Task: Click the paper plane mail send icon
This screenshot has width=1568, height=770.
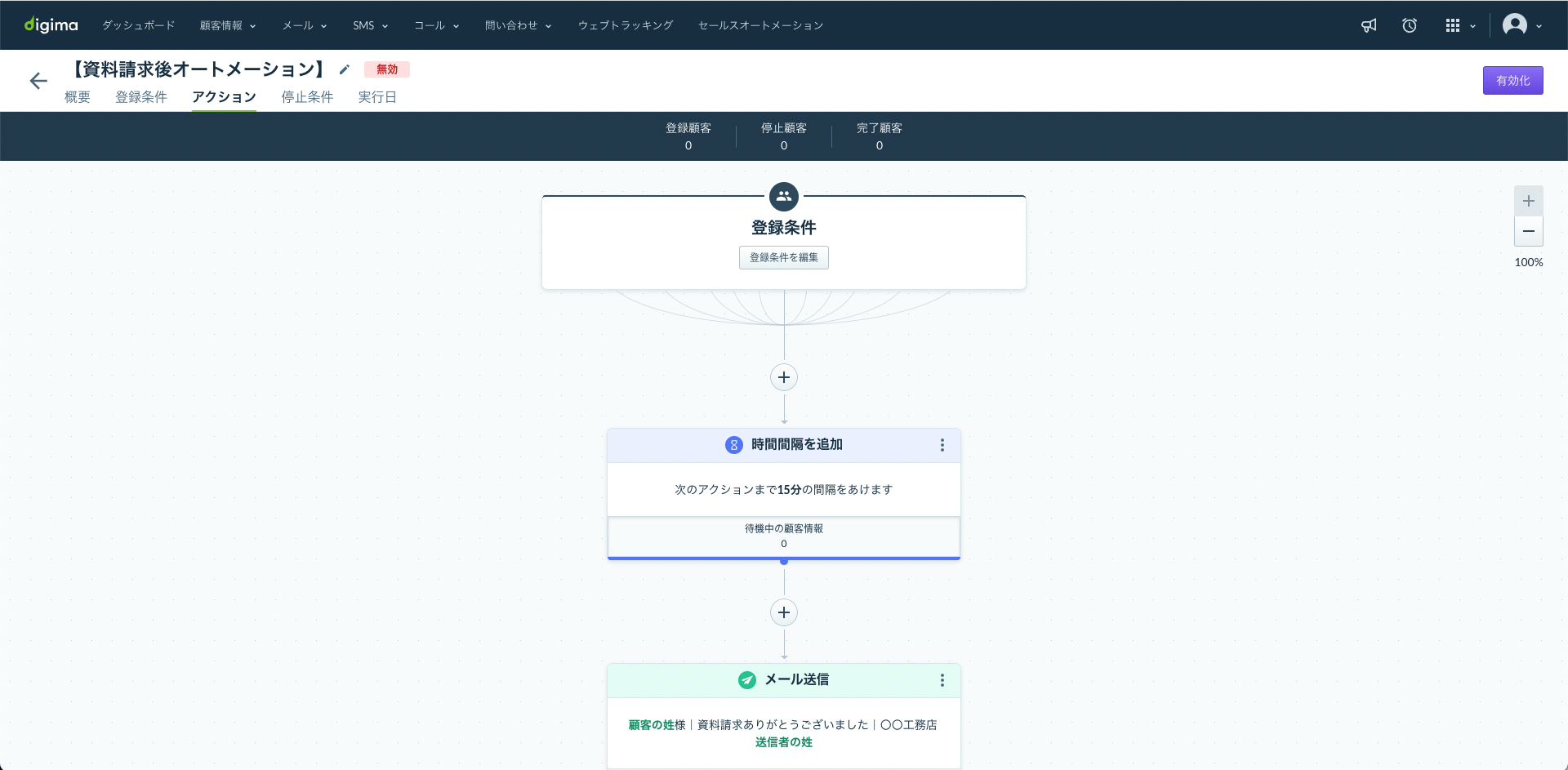Action: [747, 680]
